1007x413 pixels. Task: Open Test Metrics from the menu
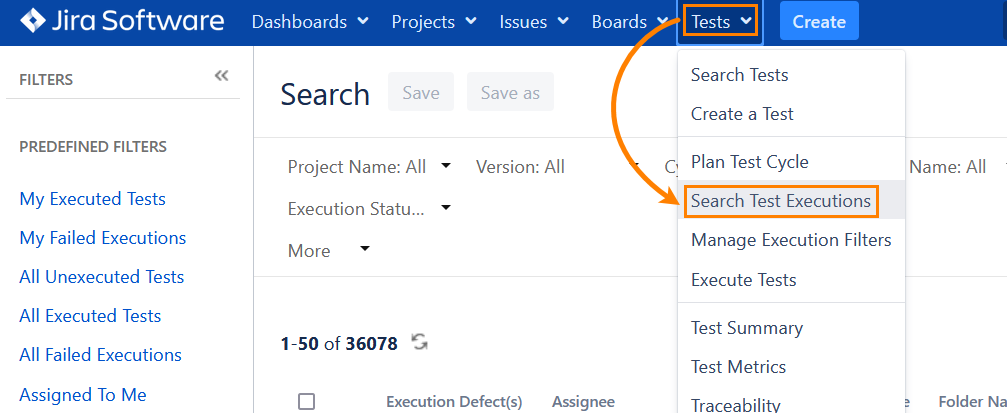791,367
